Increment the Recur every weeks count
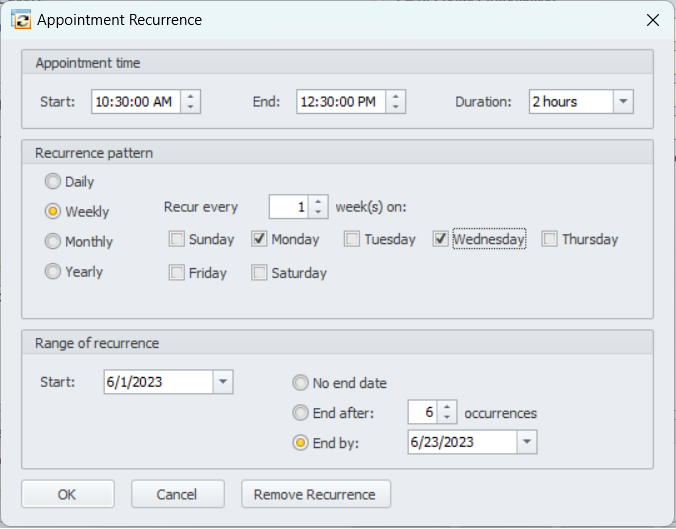Screen dimensions: 676x529 pos(319,202)
